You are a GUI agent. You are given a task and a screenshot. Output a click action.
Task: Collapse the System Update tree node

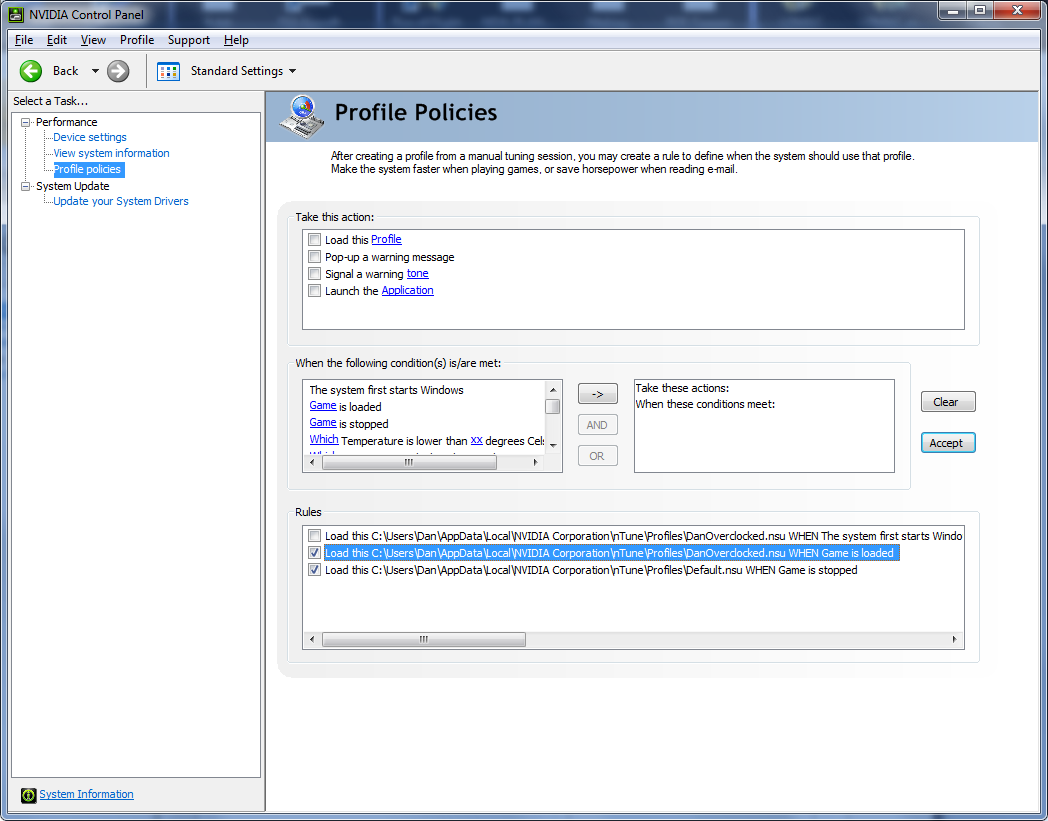point(25,187)
